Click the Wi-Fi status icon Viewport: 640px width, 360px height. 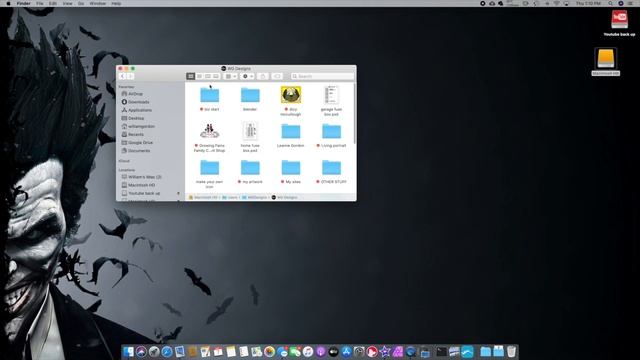(x=556, y=3)
